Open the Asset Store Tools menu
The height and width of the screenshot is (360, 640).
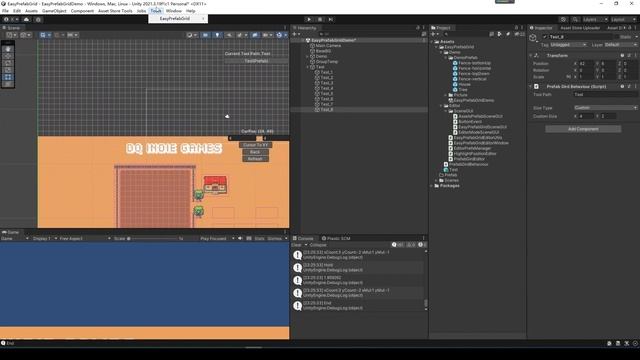point(115,11)
